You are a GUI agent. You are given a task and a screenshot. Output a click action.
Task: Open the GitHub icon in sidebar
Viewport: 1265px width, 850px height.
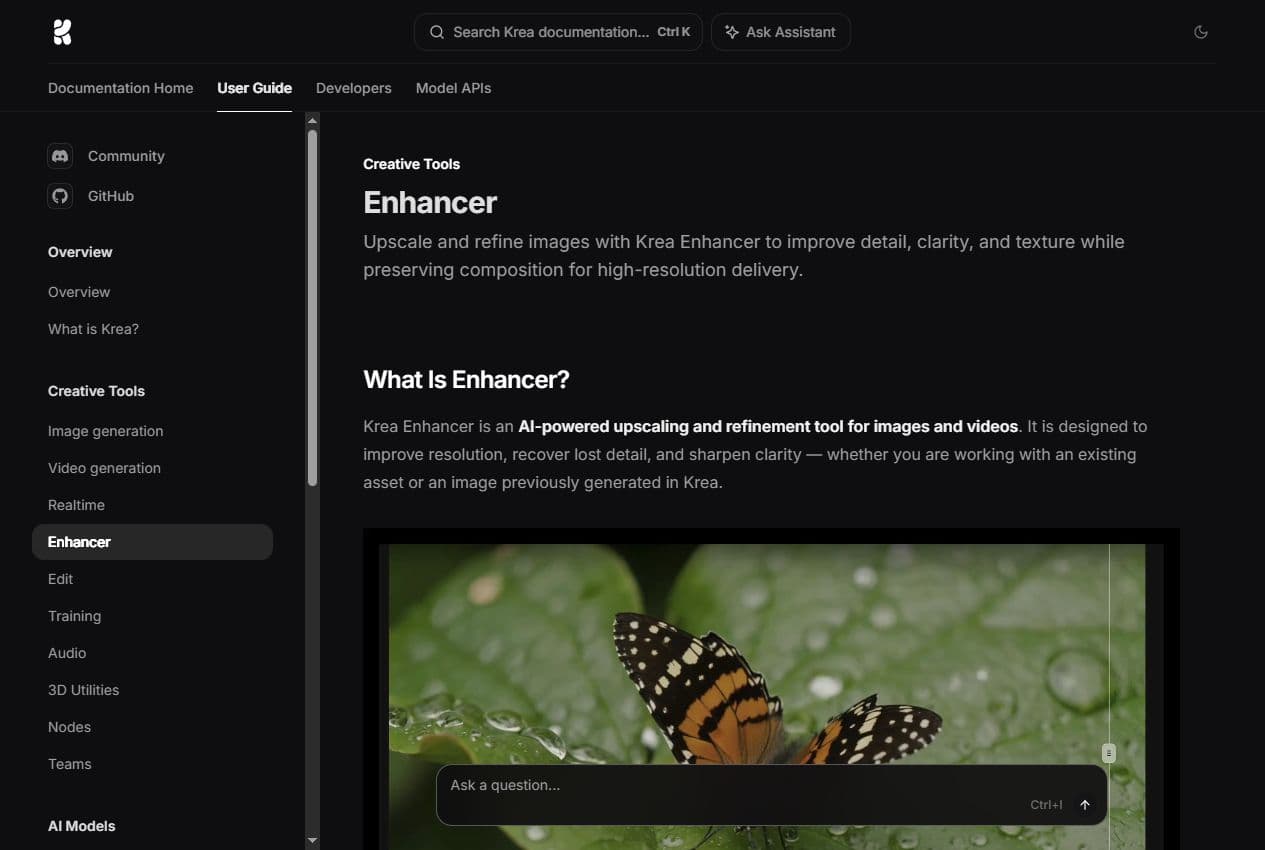[60, 196]
